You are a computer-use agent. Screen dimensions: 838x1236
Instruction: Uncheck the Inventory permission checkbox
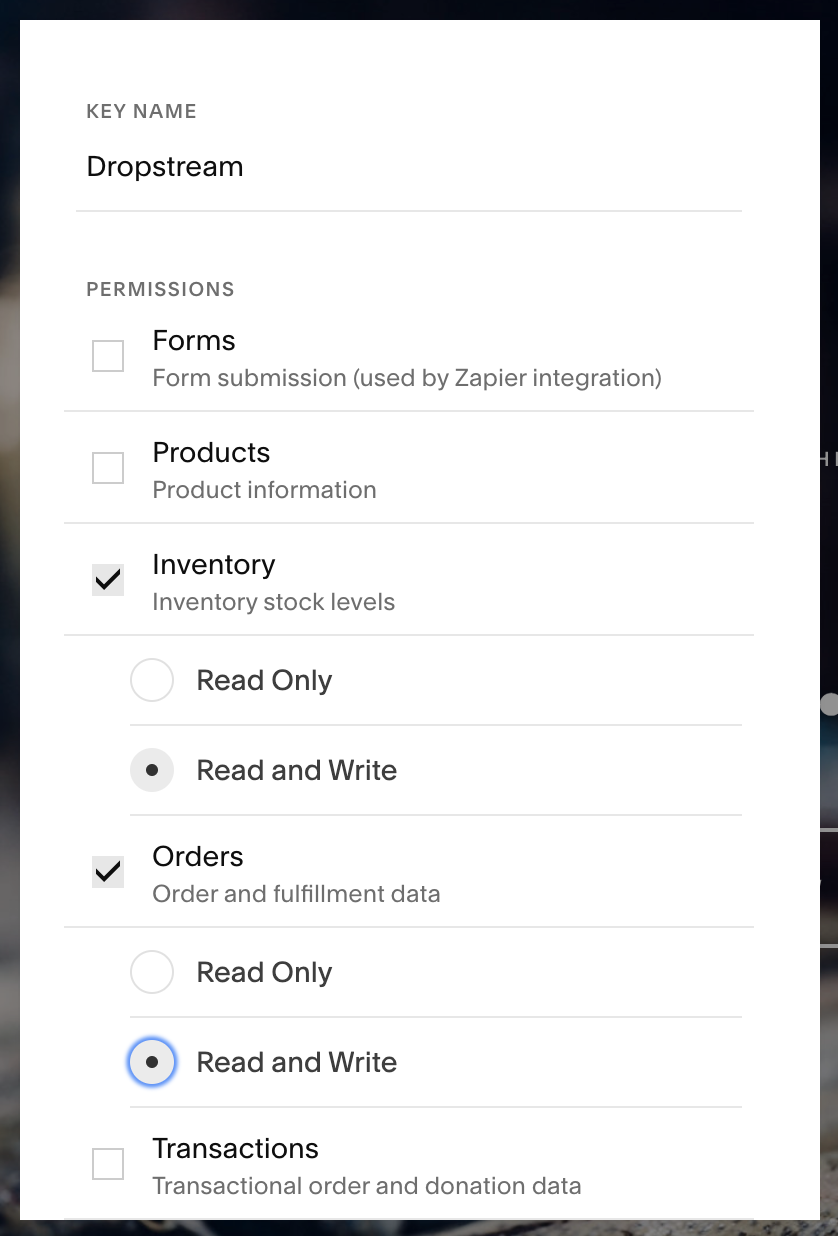(x=108, y=580)
